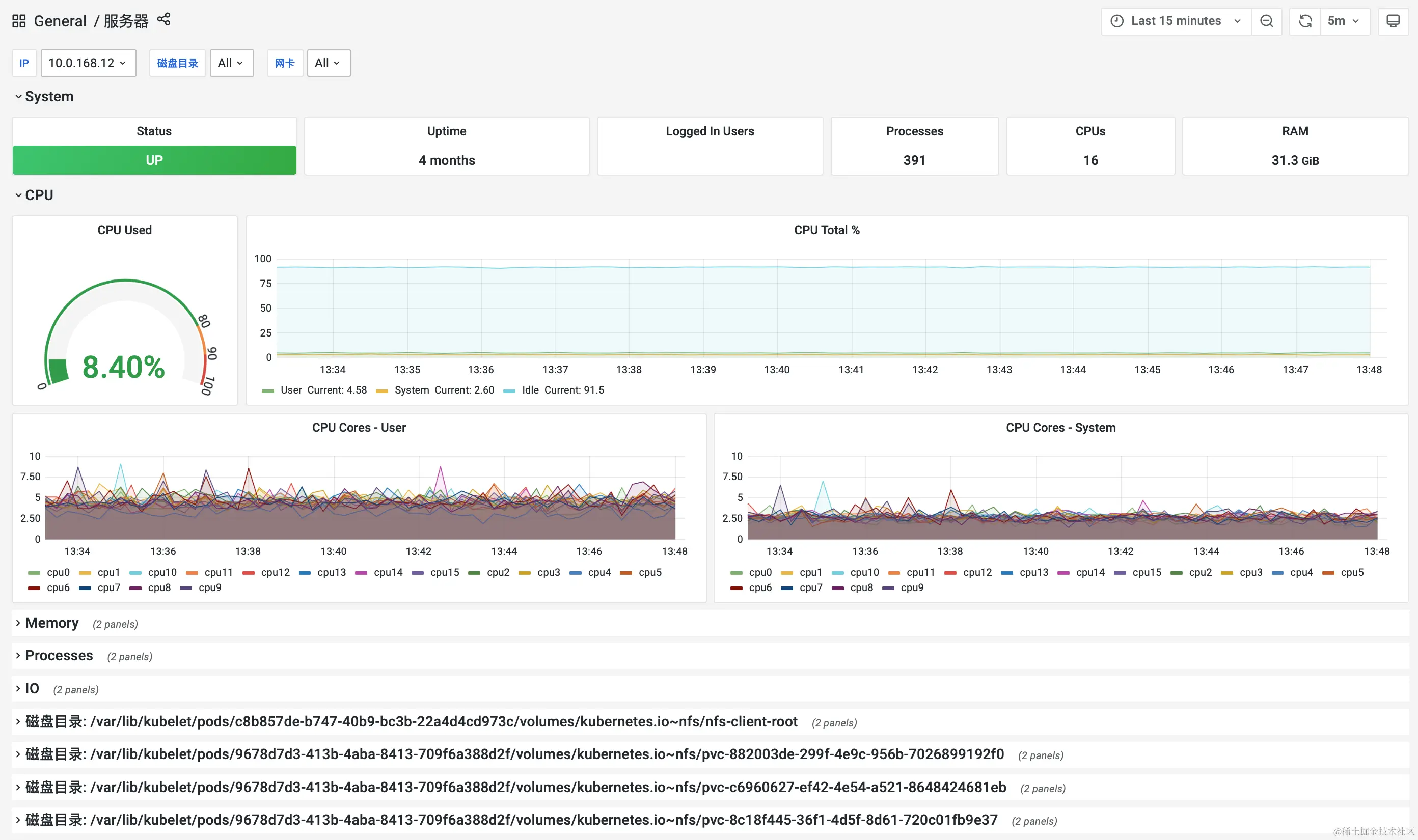Image resolution: width=1418 pixels, height=840 pixels.
Task: Click the General breadcrumb link
Action: point(60,21)
